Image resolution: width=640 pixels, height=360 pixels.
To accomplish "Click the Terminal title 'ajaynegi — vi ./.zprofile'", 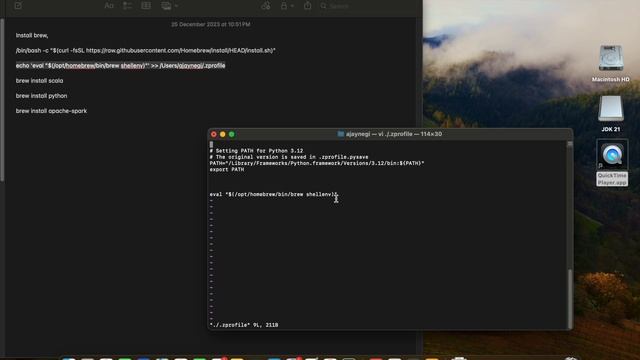I will tap(394, 134).
